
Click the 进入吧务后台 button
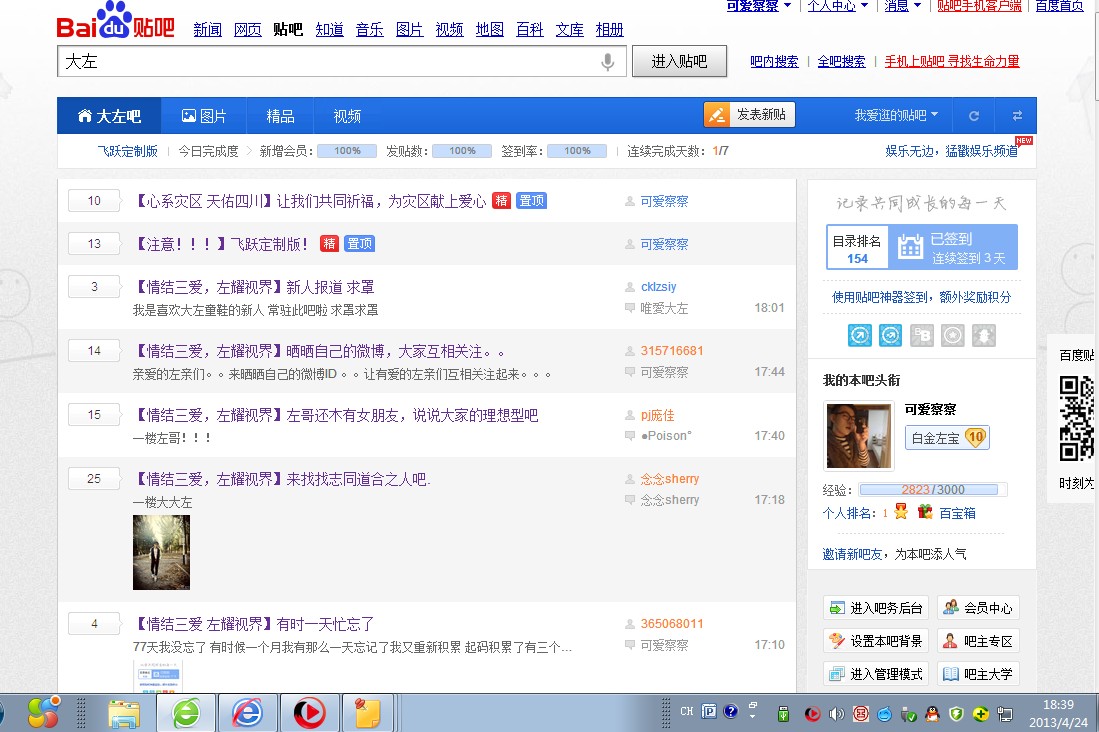(876, 608)
